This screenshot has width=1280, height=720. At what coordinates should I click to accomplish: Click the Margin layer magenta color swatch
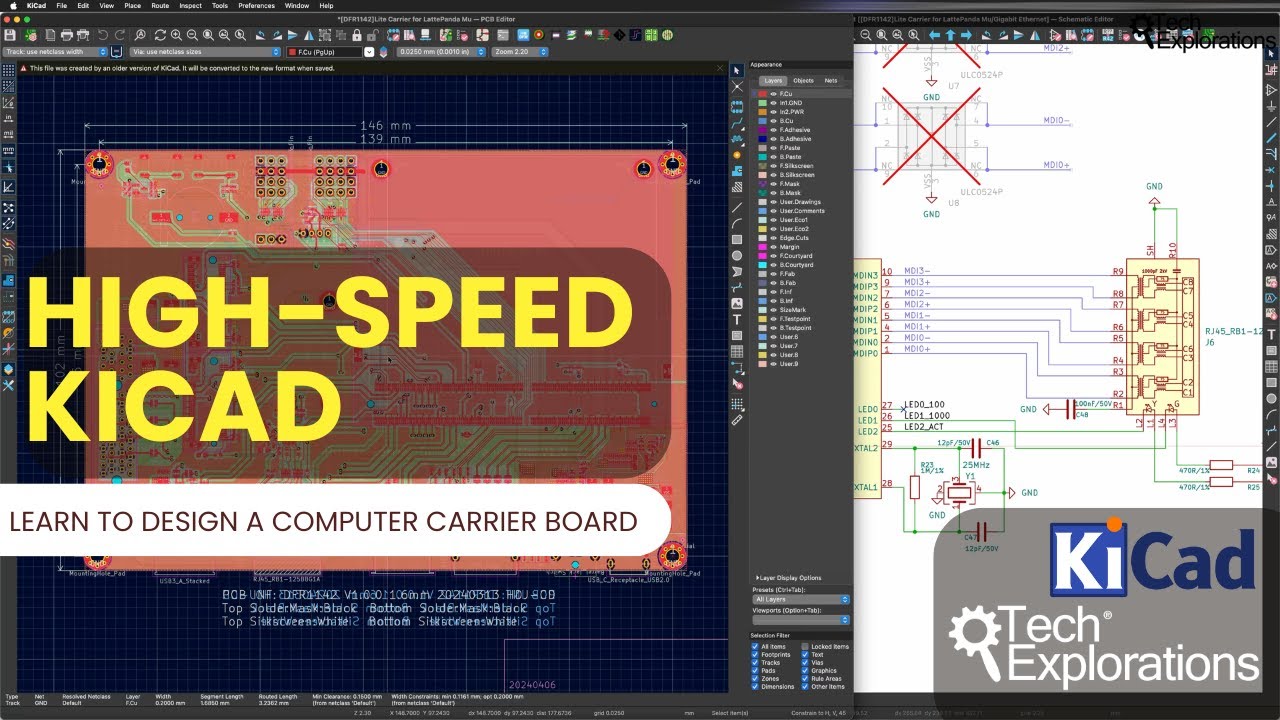pyautogui.click(x=762, y=247)
